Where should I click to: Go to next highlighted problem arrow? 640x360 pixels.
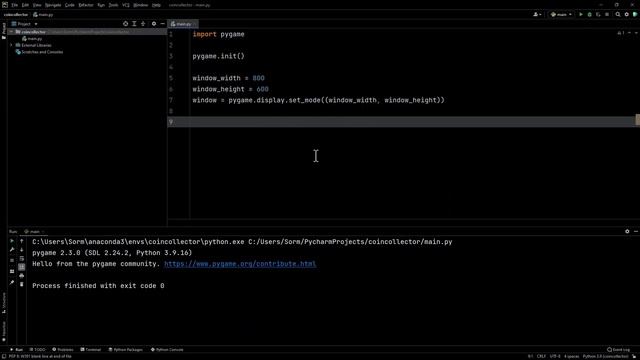[x=636, y=33]
